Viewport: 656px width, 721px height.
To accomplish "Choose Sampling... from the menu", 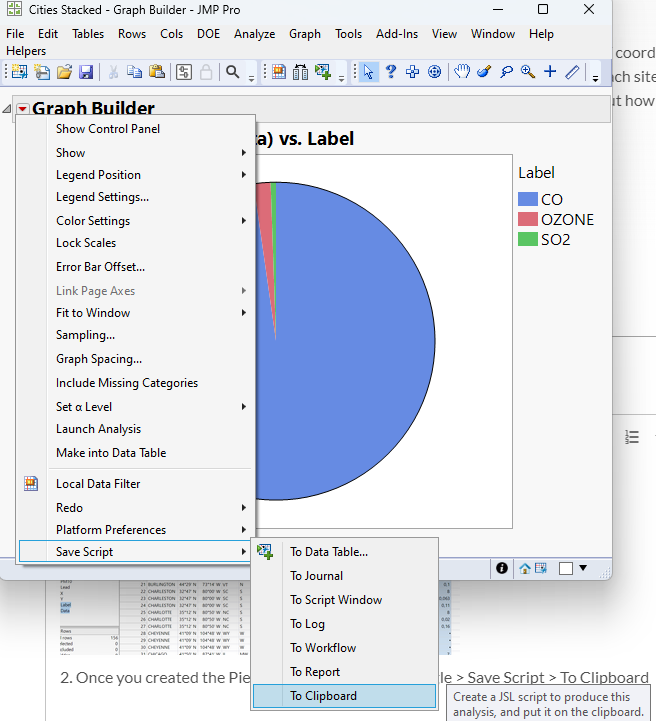I will click(137, 335).
